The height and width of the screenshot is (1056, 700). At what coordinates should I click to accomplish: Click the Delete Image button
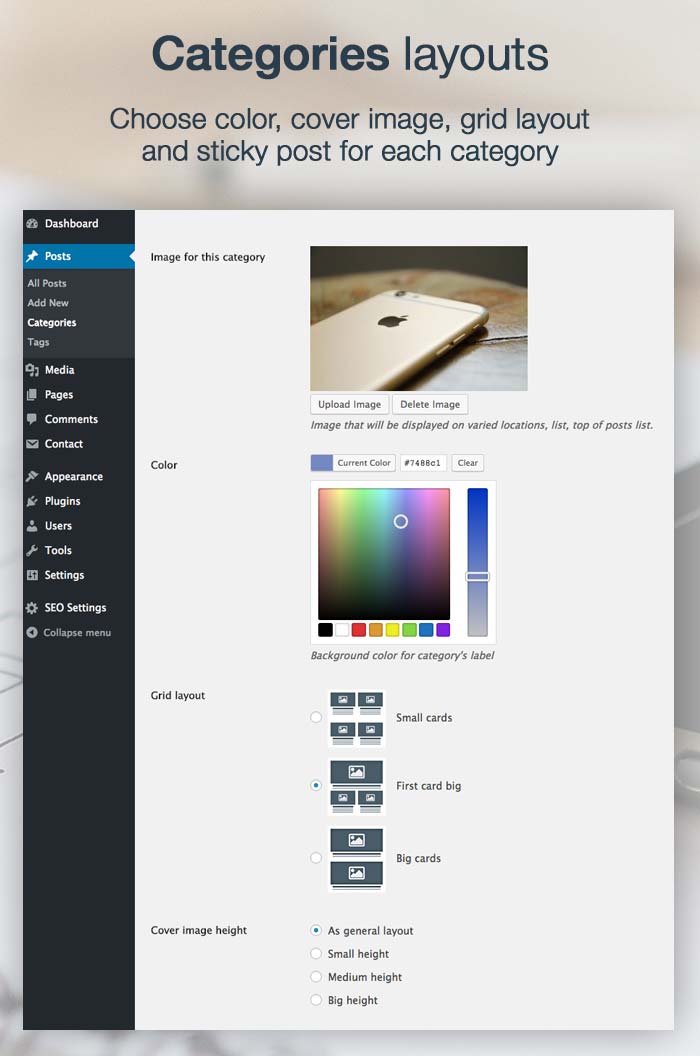pos(430,404)
